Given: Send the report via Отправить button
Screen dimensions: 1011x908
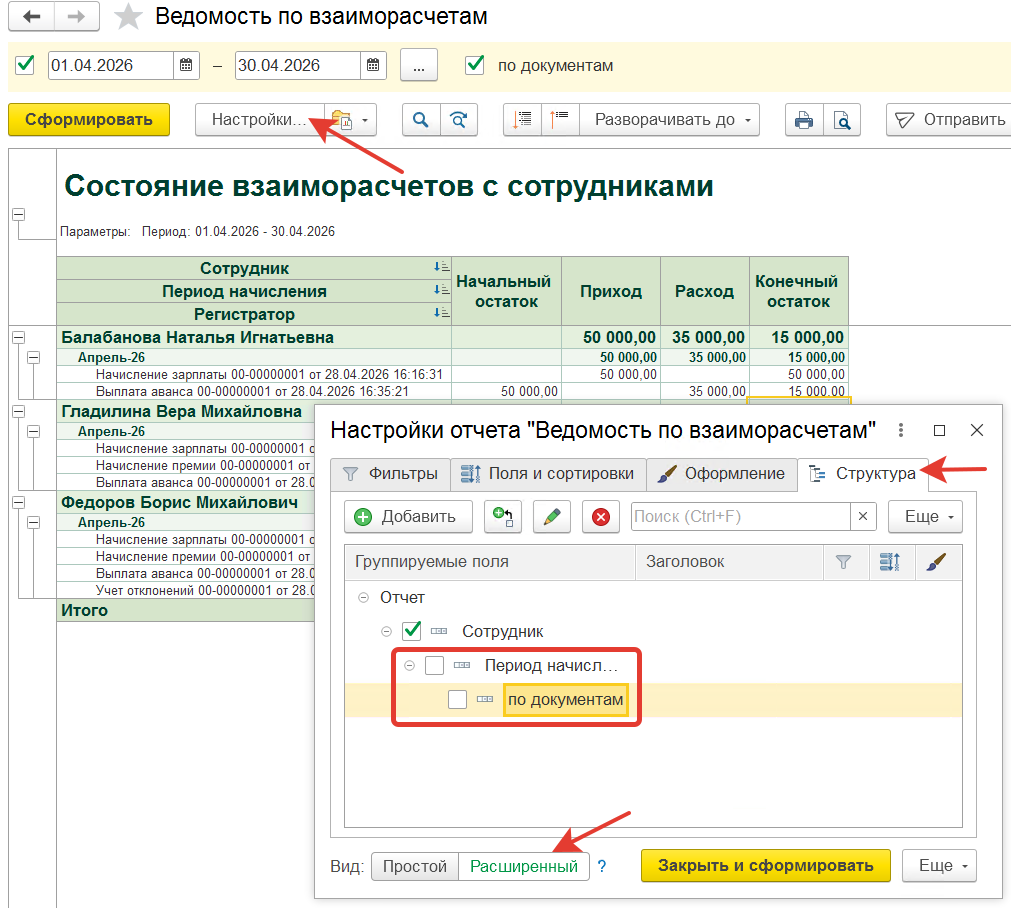Looking at the screenshot, I should [949, 120].
